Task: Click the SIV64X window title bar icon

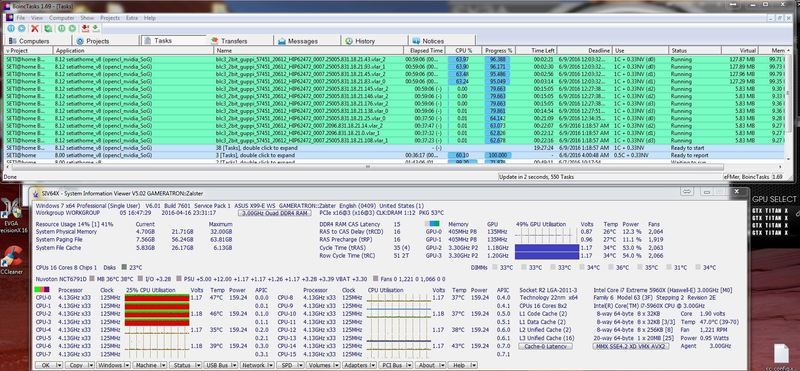Action: coord(35,193)
